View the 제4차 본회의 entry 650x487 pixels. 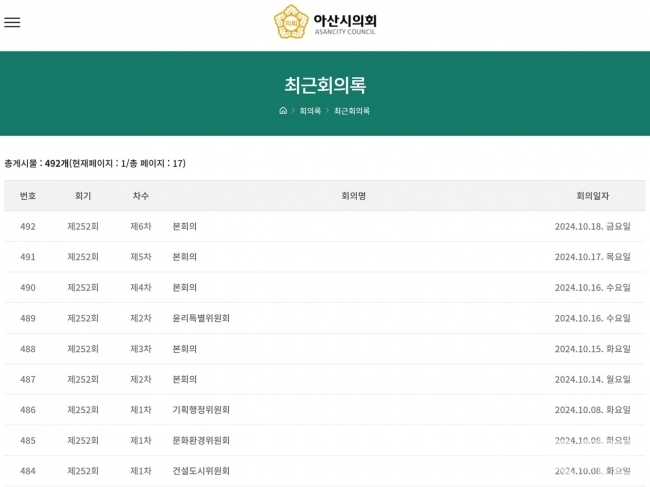coord(185,288)
